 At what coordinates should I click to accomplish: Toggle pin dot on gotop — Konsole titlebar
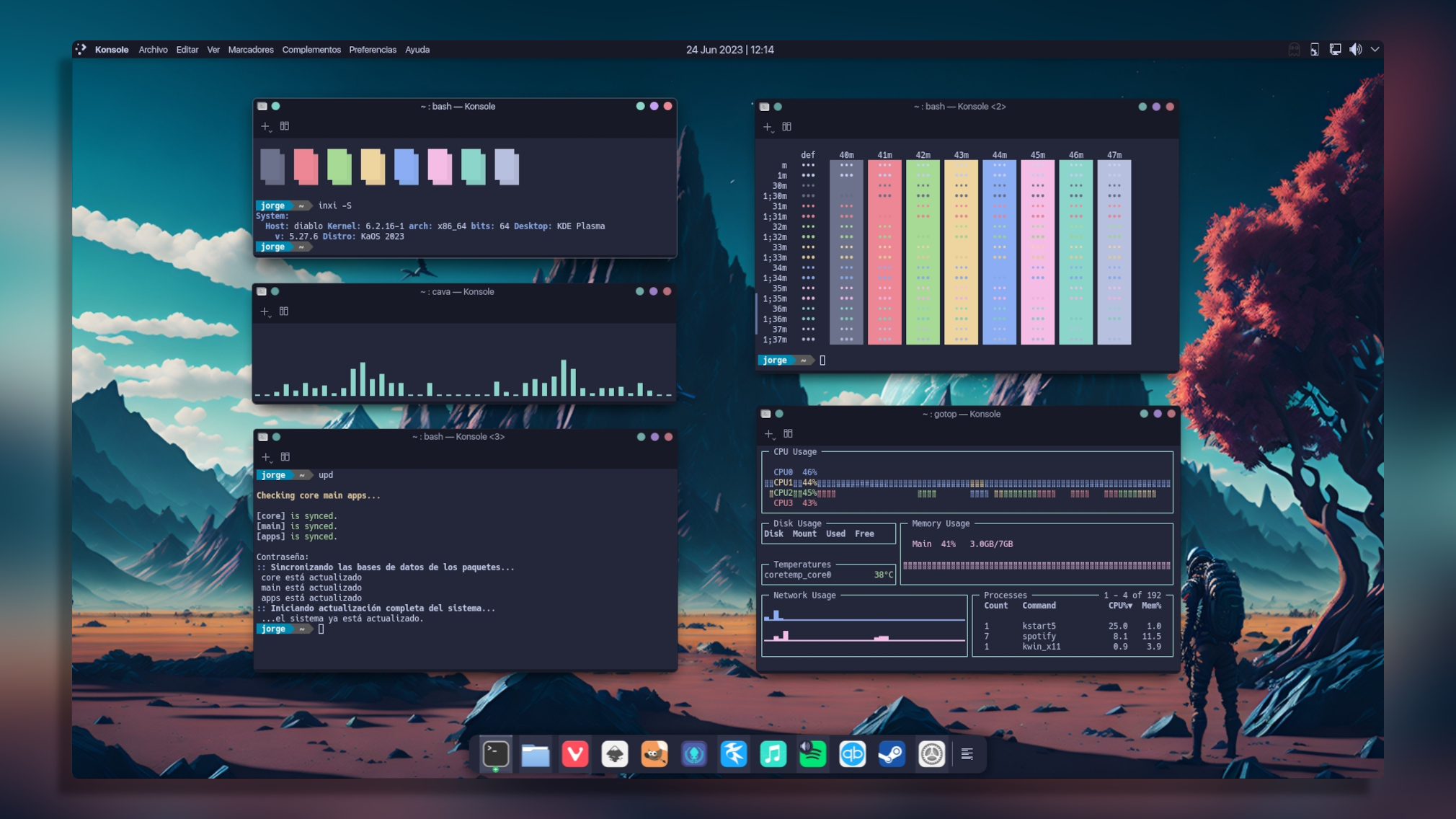pyautogui.click(x=780, y=415)
